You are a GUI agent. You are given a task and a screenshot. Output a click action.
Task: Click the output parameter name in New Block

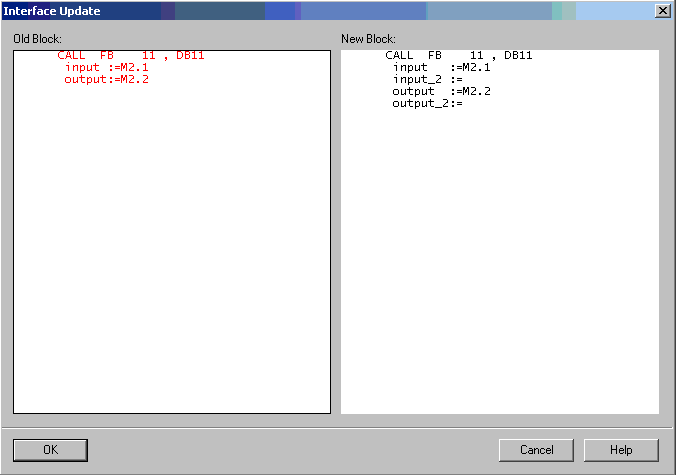[x=413, y=91]
